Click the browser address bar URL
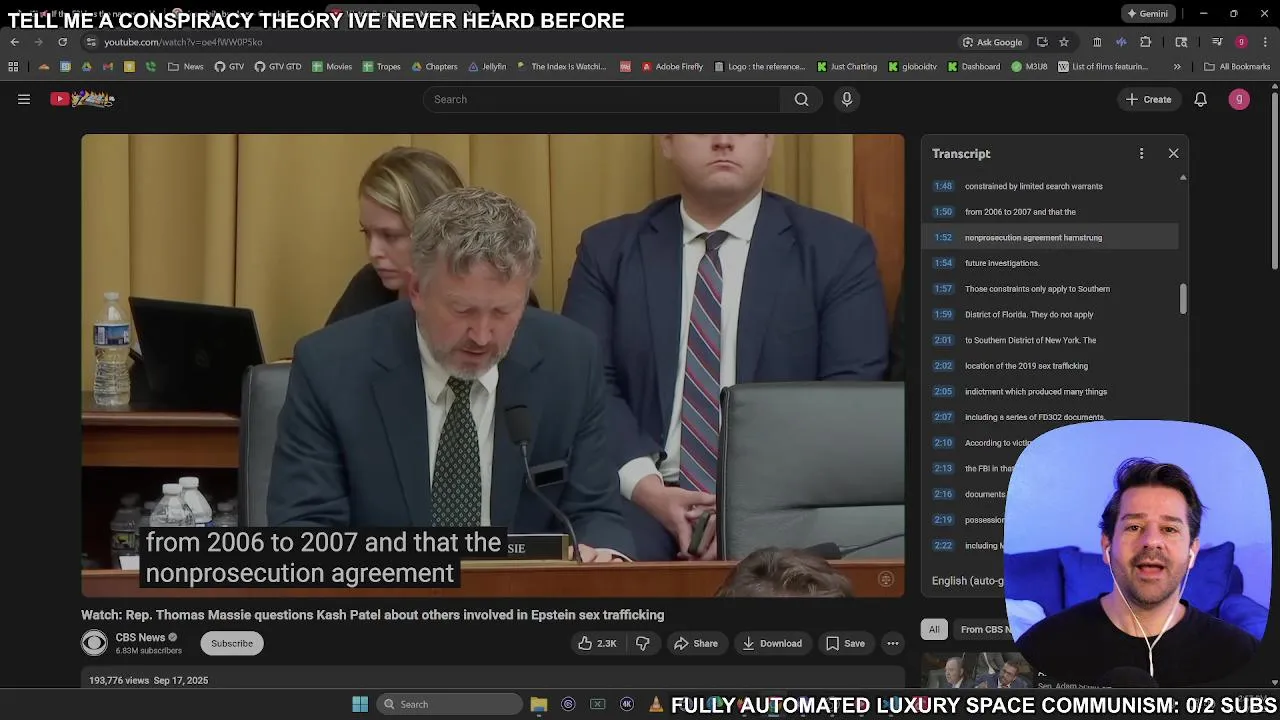Image resolution: width=1280 pixels, height=720 pixels. pyautogui.click(x=183, y=42)
